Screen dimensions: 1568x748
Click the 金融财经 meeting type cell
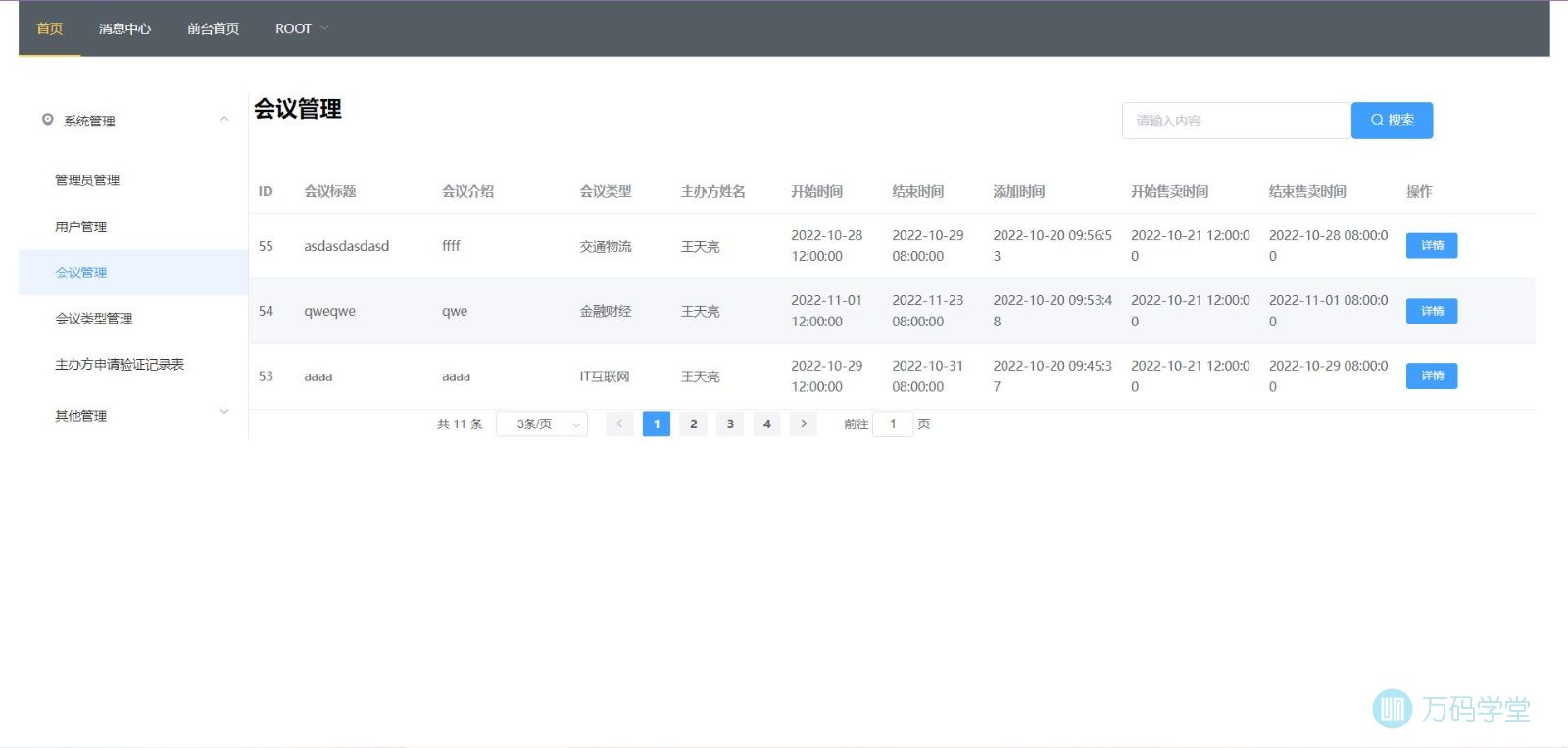click(x=606, y=311)
